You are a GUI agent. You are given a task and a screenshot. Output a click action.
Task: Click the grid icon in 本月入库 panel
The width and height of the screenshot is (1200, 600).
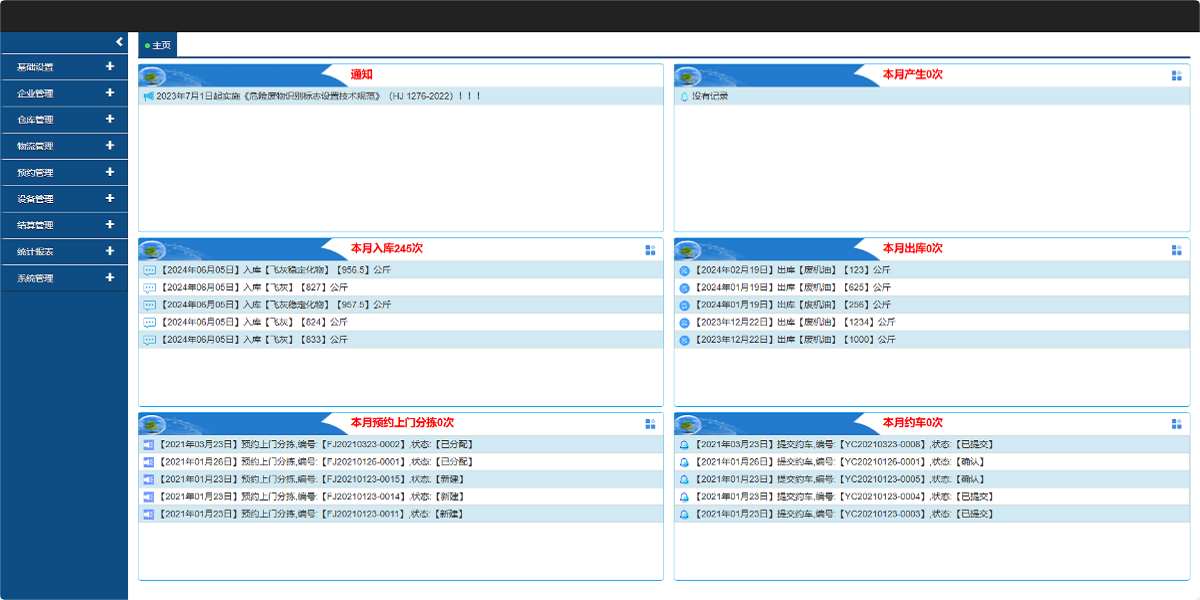pos(650,250)
